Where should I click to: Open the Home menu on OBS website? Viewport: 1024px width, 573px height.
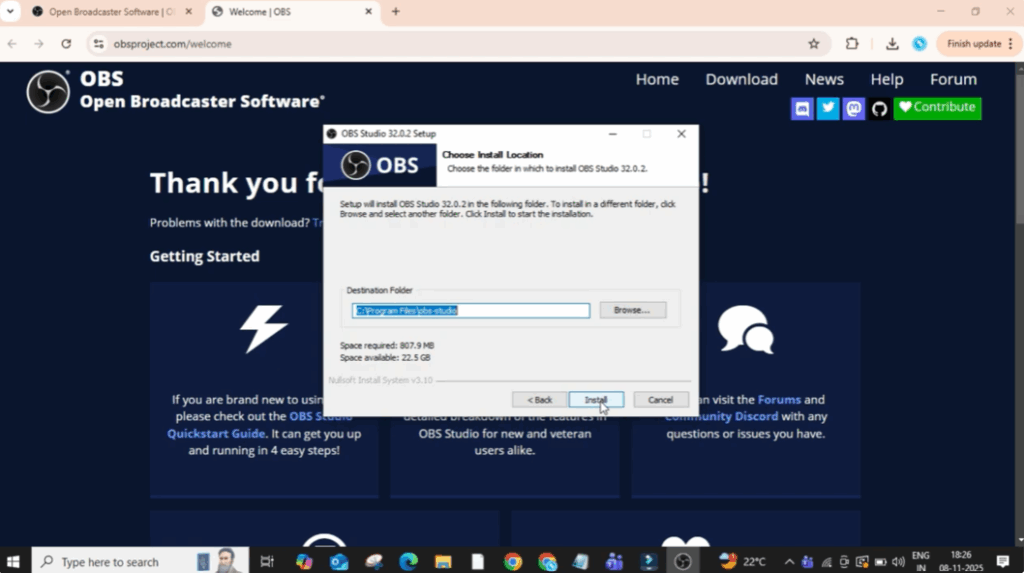[x=657, y=79]
